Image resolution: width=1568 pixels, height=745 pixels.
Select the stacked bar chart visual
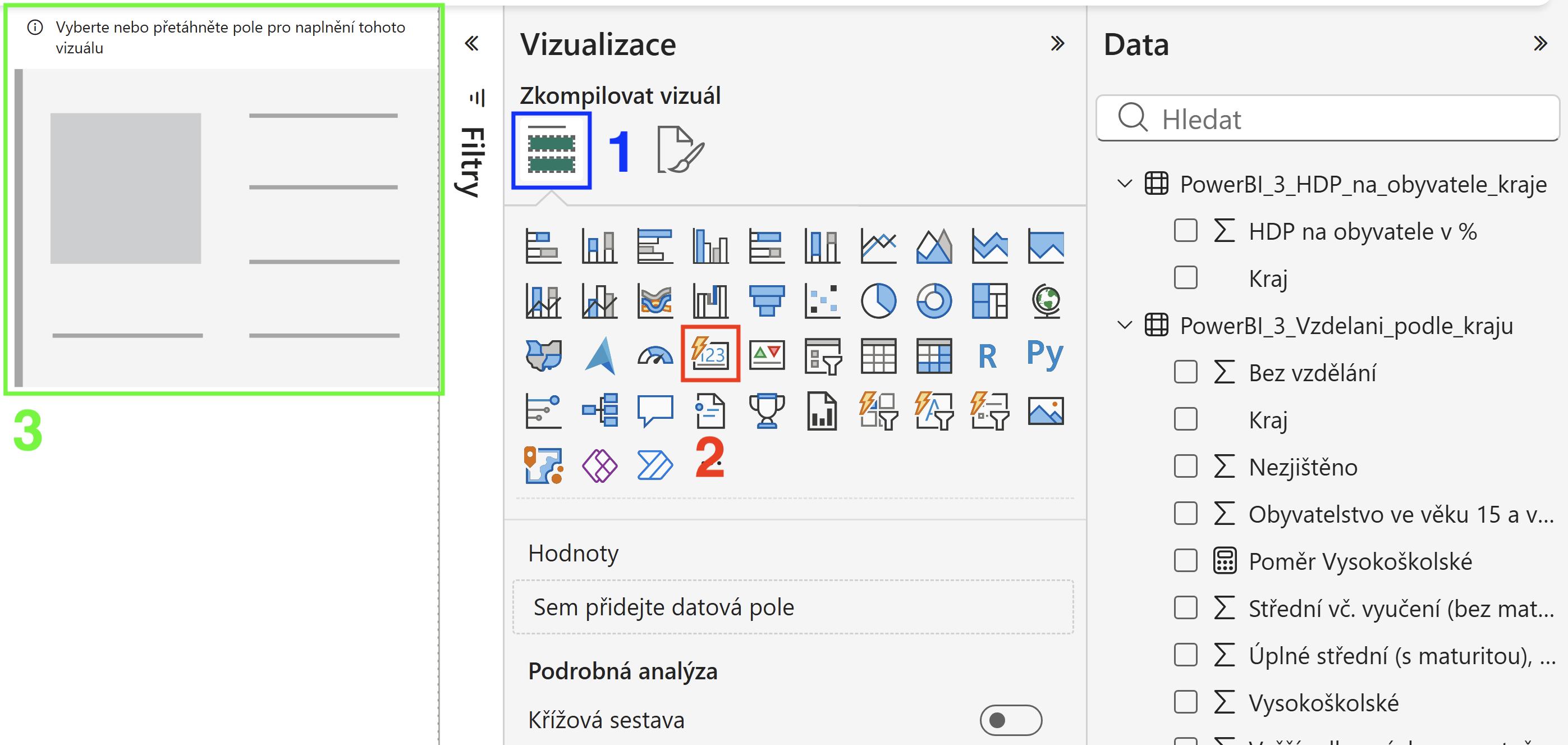click(x=543, y=245)
